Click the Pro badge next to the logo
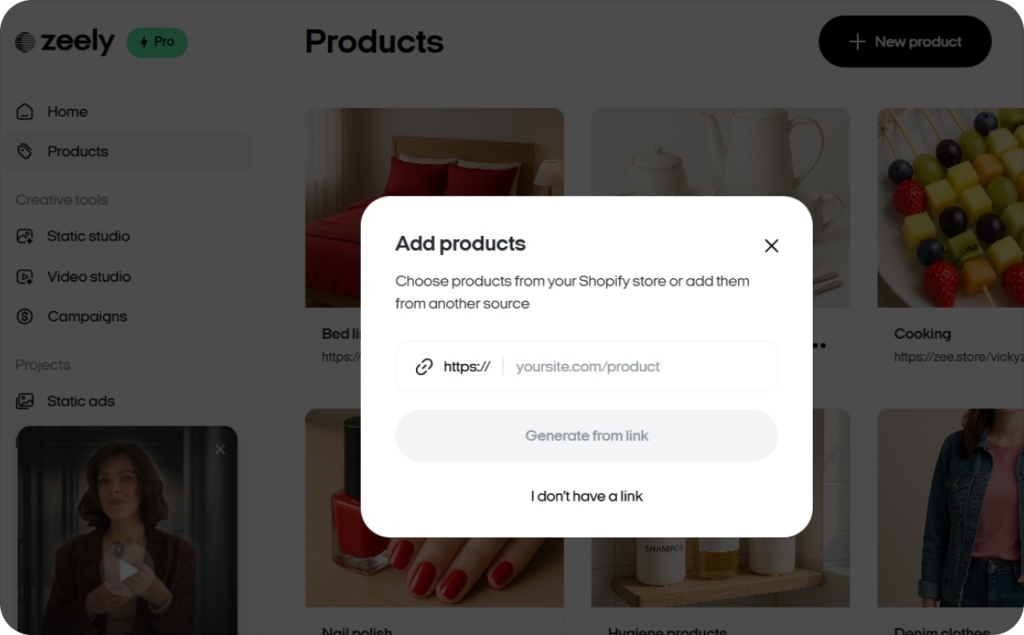This screenshot has height=635, width=1024. pyautogui.click(x=156, y=41)
